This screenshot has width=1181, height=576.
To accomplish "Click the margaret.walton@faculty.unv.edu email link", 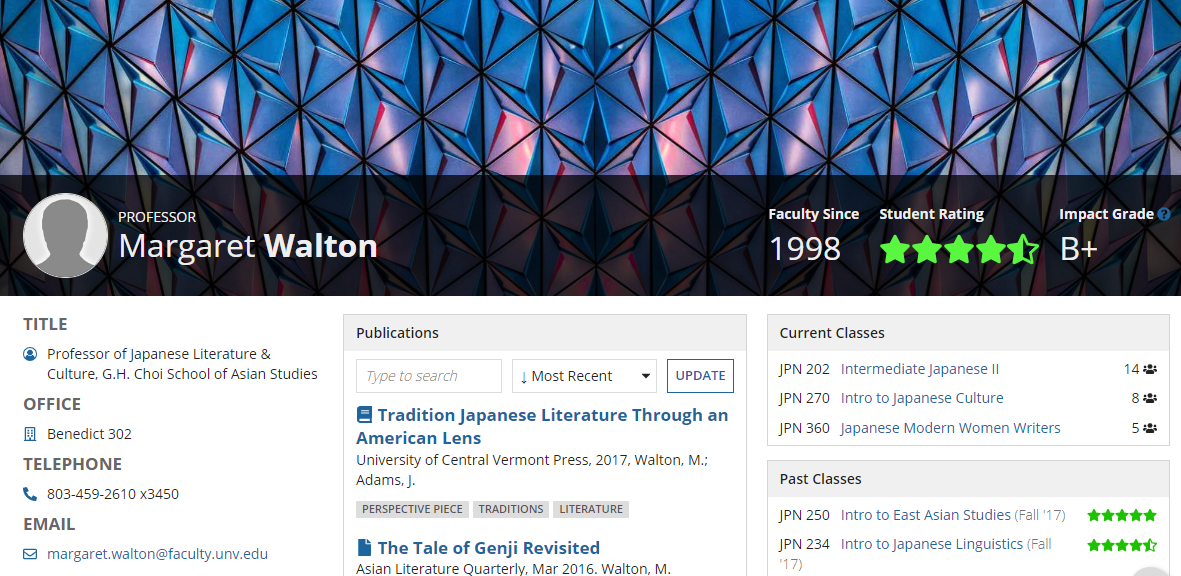I will (157, 554).
